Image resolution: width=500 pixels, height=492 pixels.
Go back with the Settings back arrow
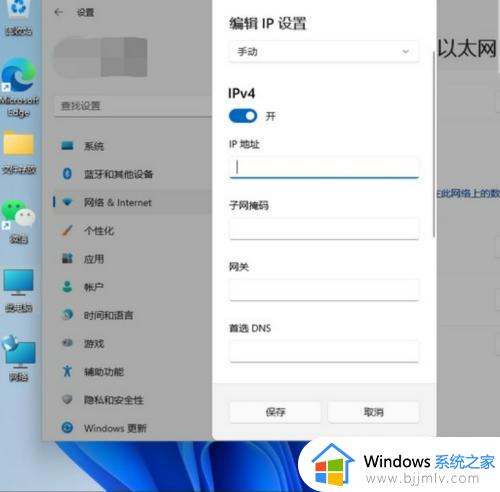pyautogui.click(x=59, y=12)
